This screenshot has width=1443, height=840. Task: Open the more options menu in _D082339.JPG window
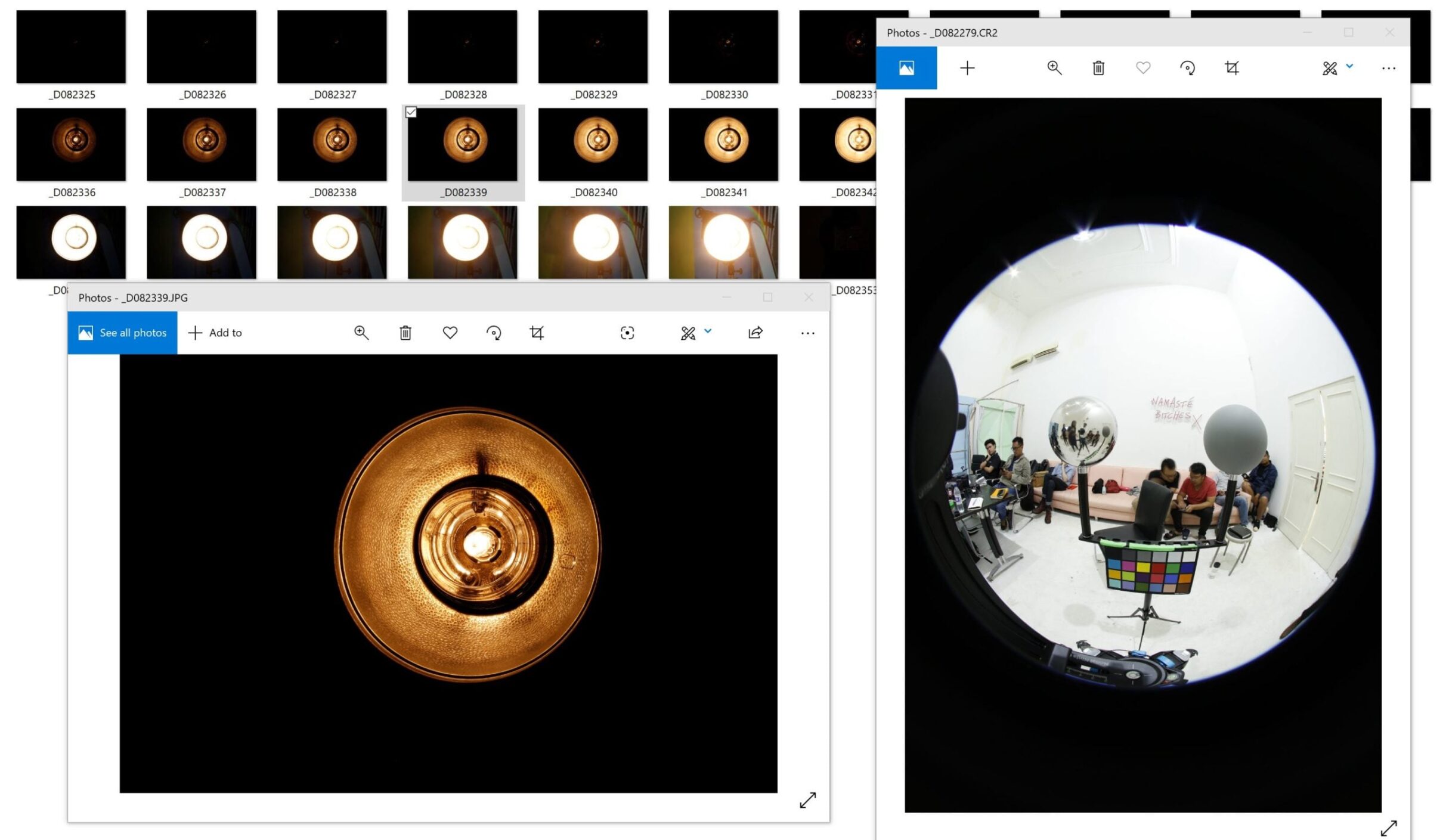[x=808, y=333]
